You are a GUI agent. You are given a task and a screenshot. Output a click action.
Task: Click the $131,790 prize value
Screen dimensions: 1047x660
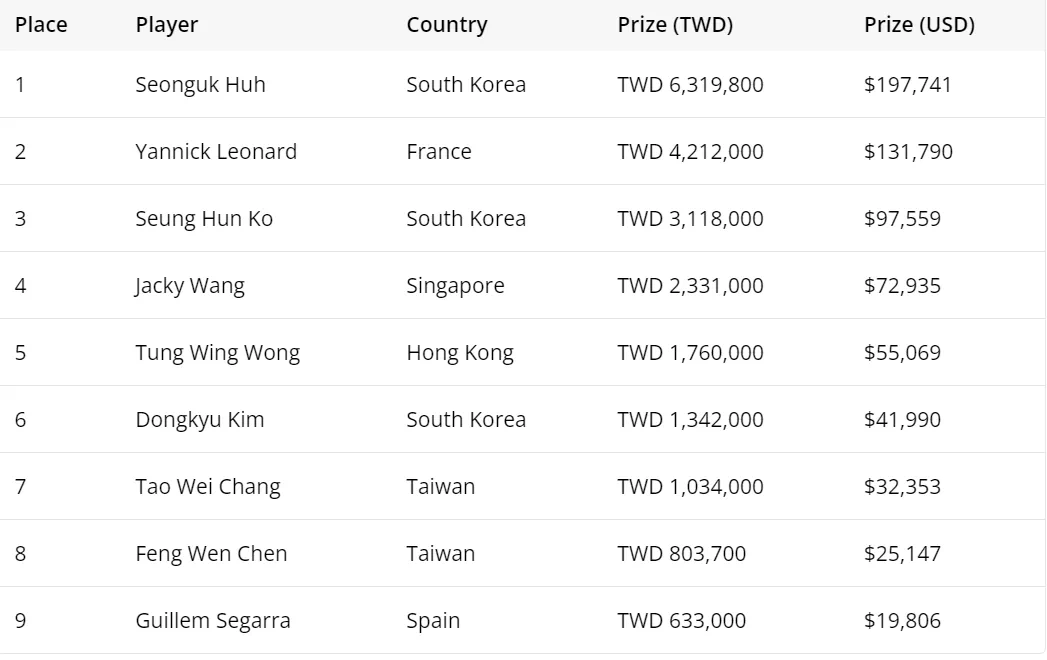(x=908, y=152)
